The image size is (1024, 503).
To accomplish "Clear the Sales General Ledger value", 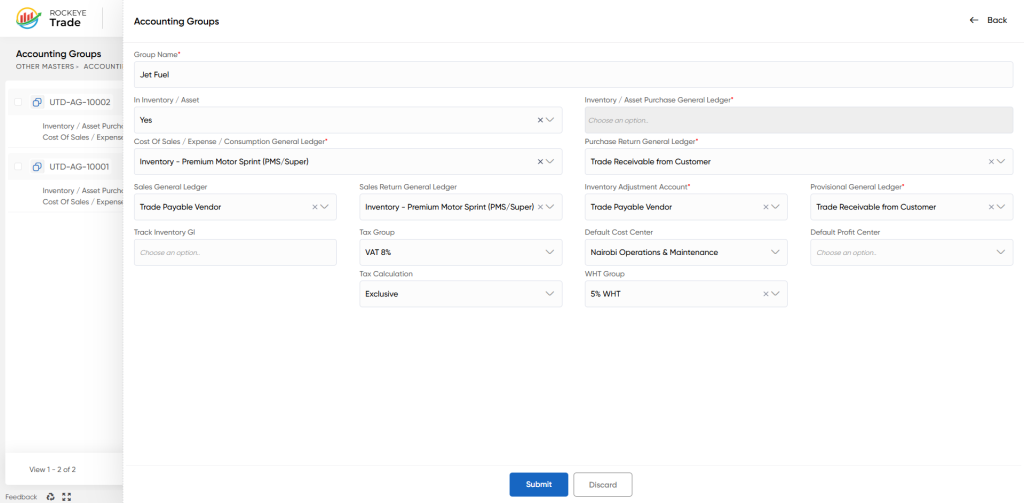I will click(x=315, y=207).
